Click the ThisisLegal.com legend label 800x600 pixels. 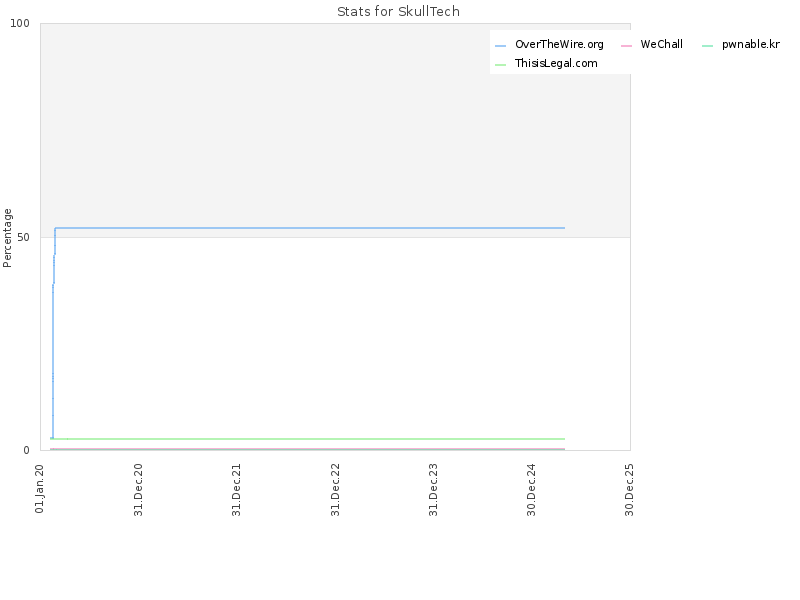556,63
